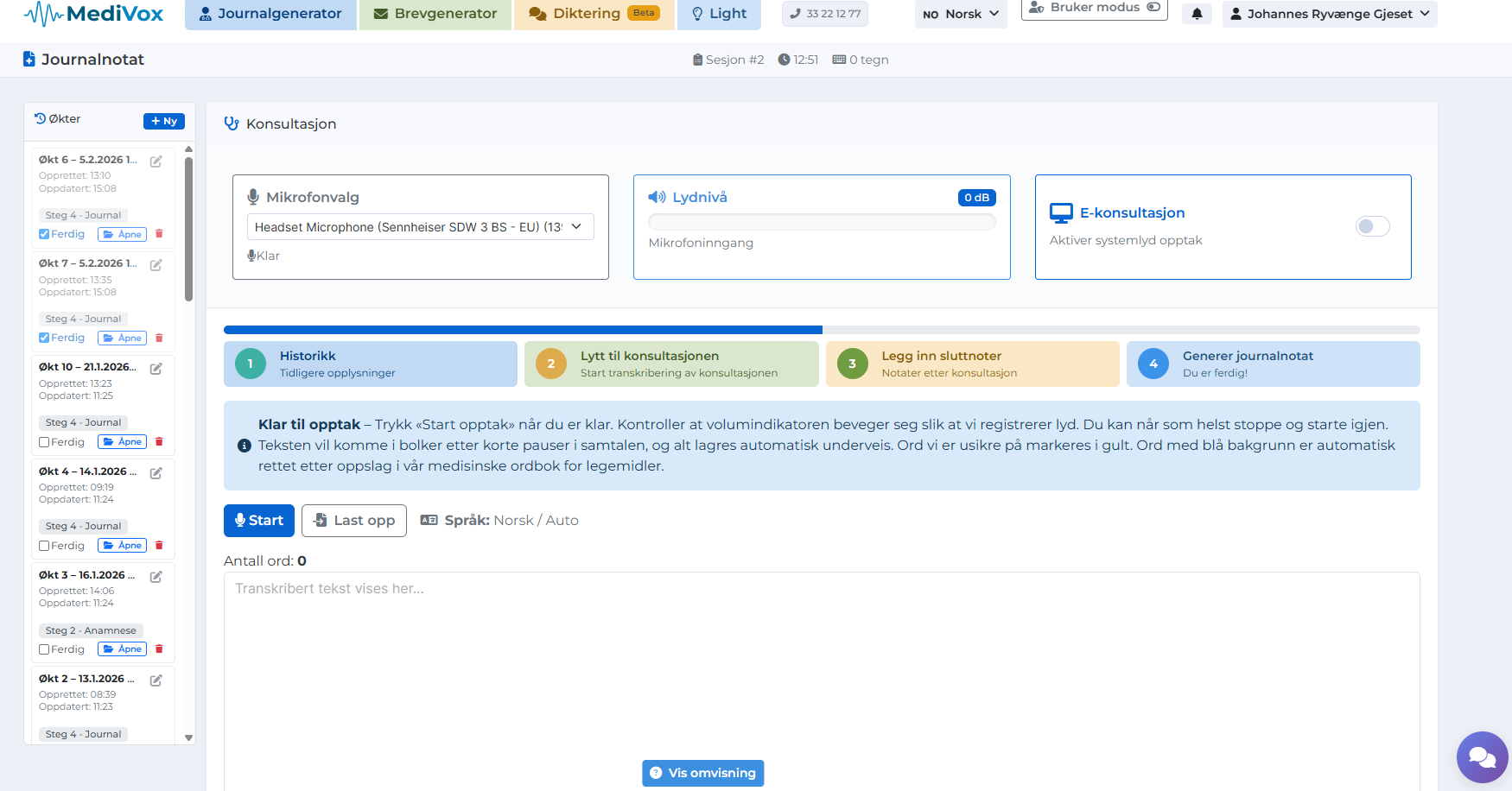Check Ferdig checkbox for Økt 10

(x=44, y=442)
